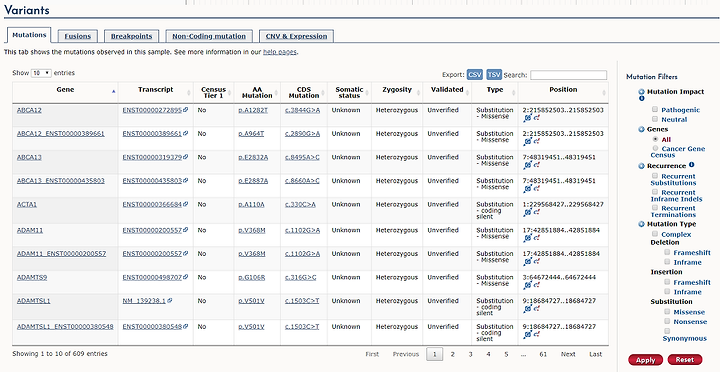The image size is (720, 372).
Task: Open genome browser icon for ADAMTS9 row
Action: point(528,286)
